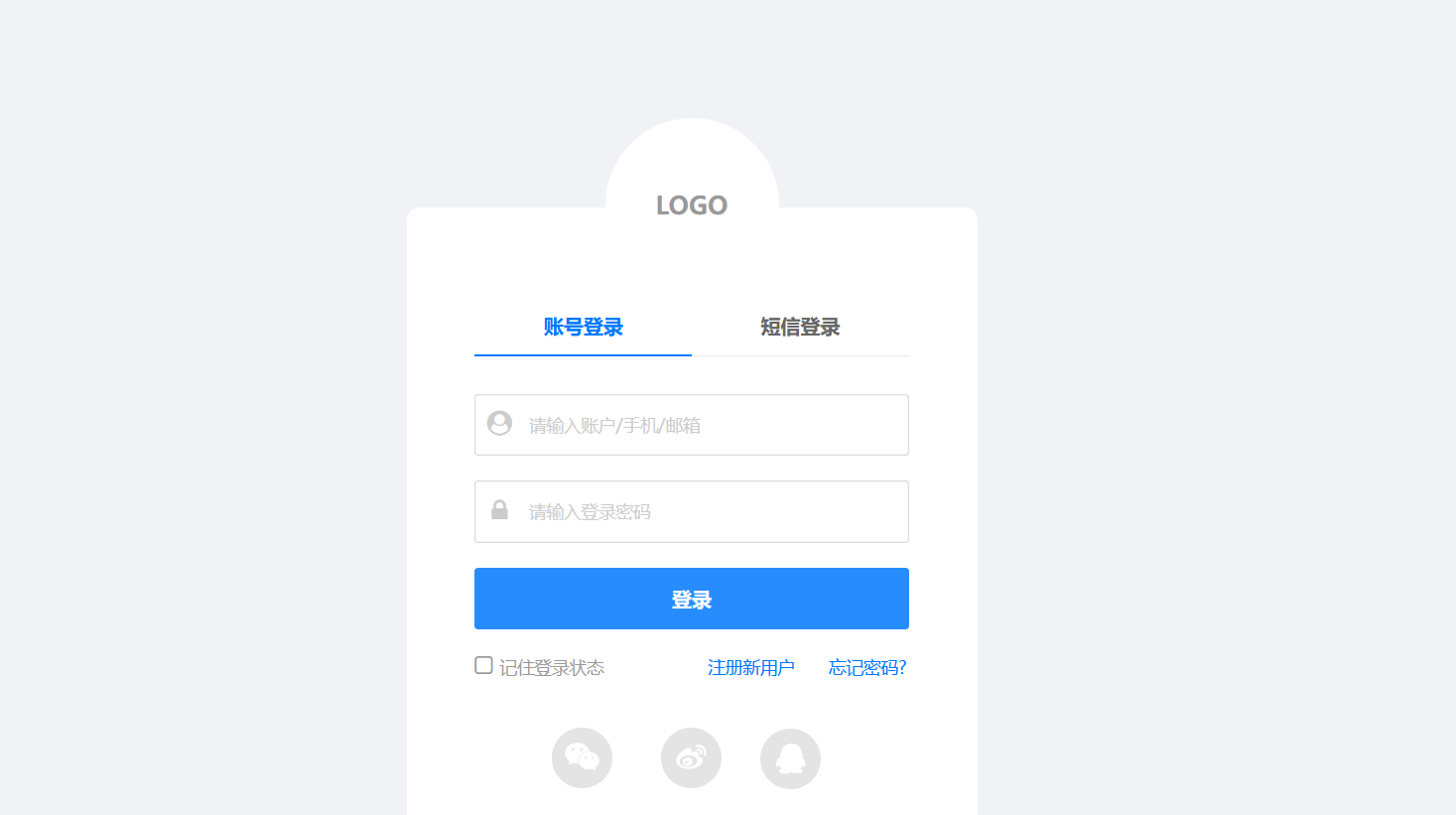This screenshot has width=1456, height=815.
Task: Switch to the 账号登录 tab
Action: coord(583,327)
